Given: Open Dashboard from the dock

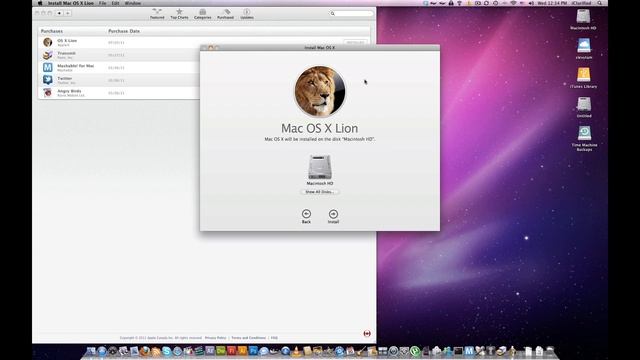Looking at the screenshot, I should pyautogui.click(x=113, y=351).
